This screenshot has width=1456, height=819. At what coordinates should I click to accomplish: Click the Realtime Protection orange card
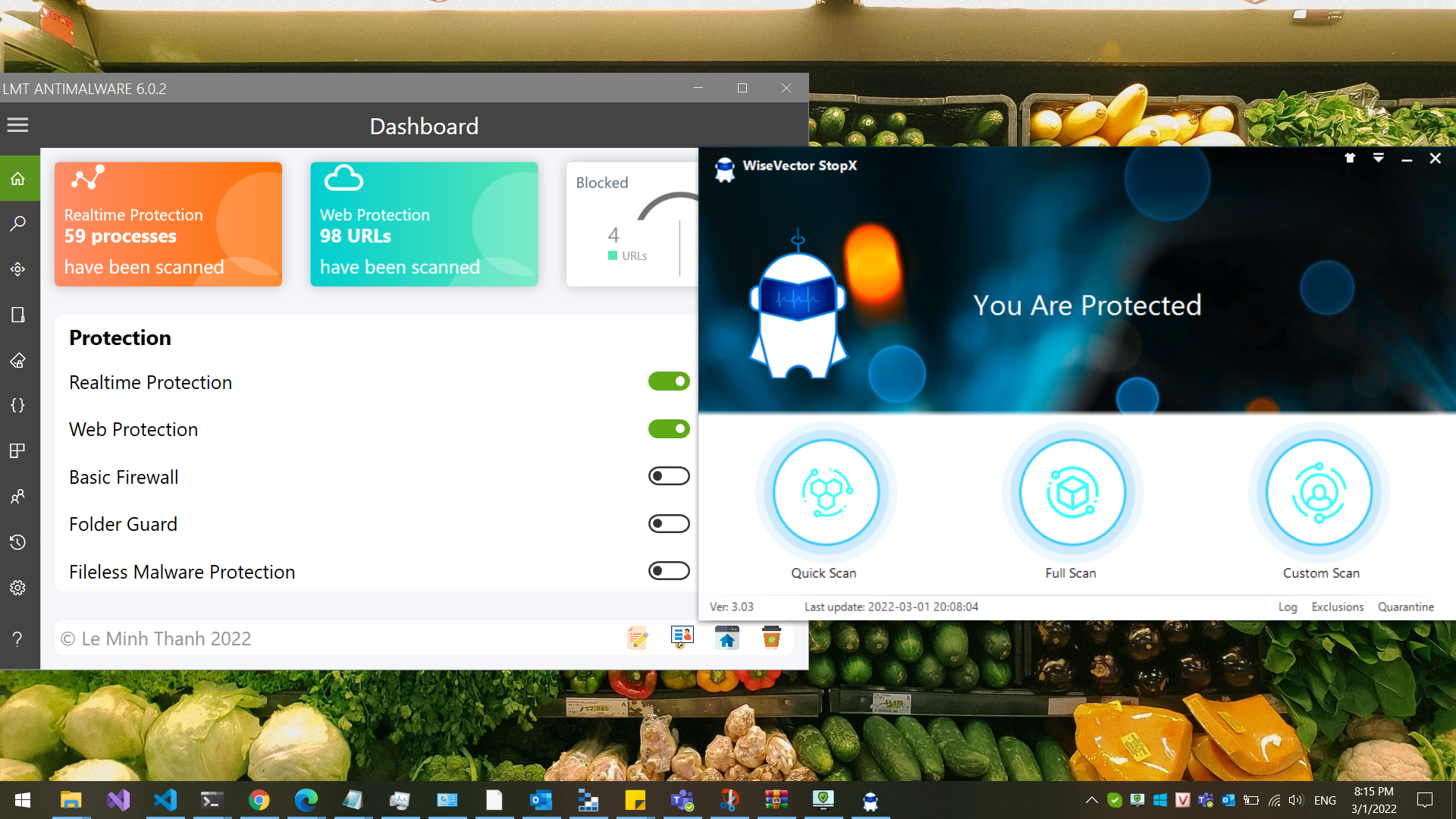tap(168, 224)
